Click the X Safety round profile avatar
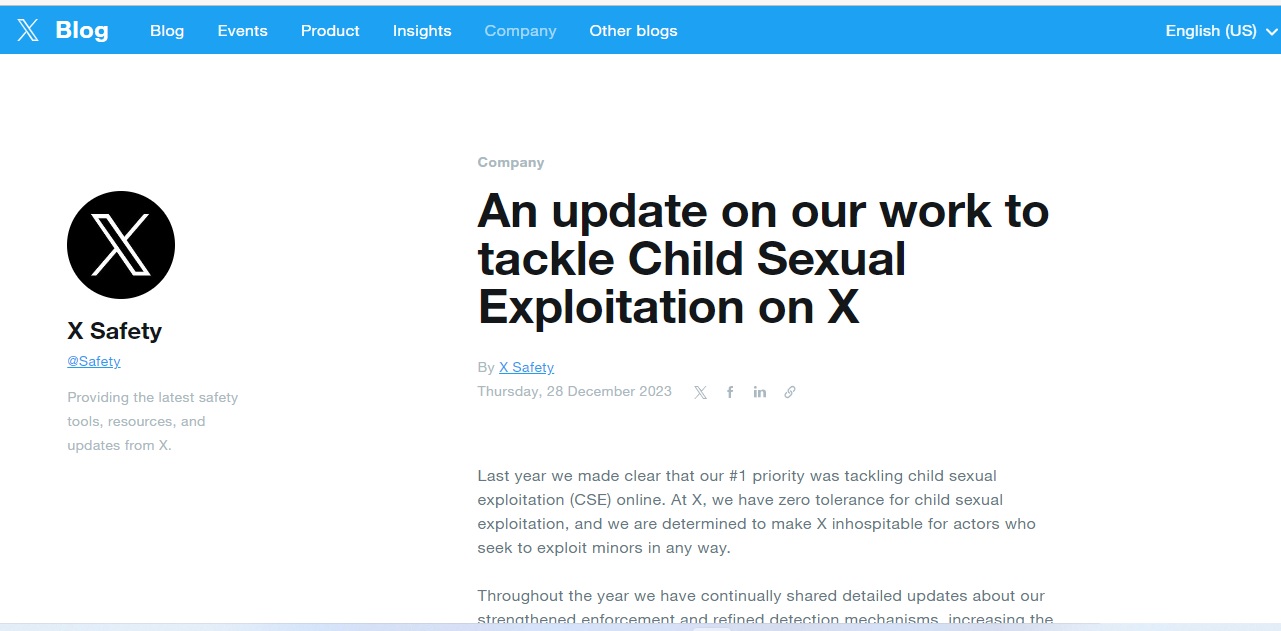 click(121, 245)
